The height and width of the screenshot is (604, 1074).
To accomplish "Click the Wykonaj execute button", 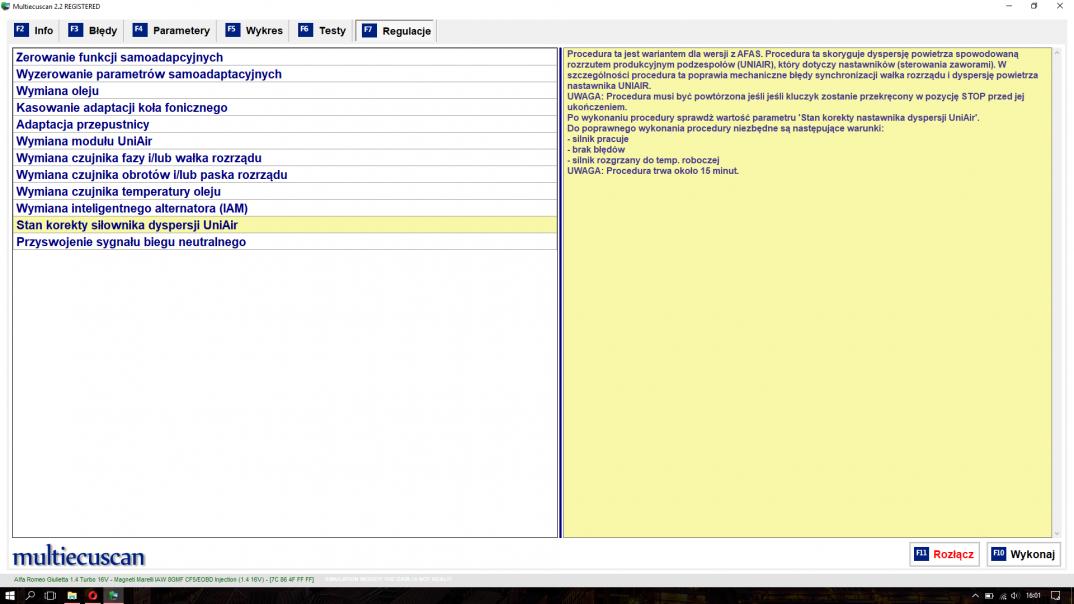I will point(1023,554).
